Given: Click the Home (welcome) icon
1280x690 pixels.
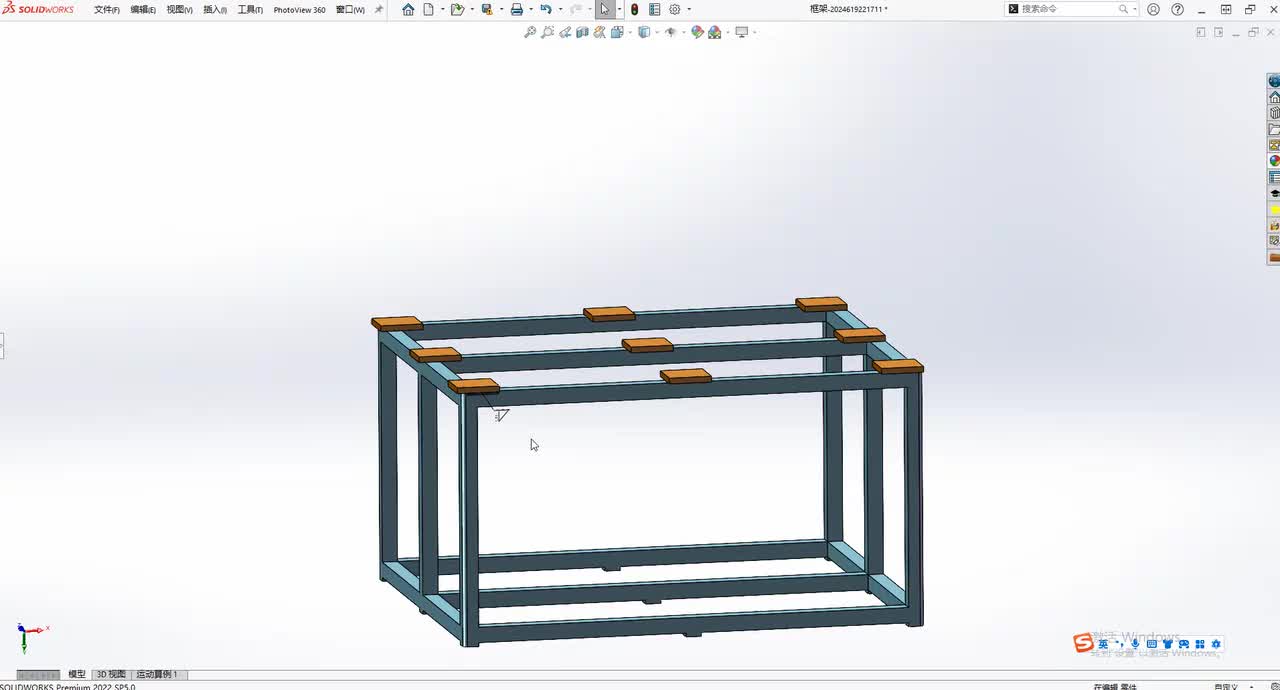Looking at the screenshot, I should point(408,9).
